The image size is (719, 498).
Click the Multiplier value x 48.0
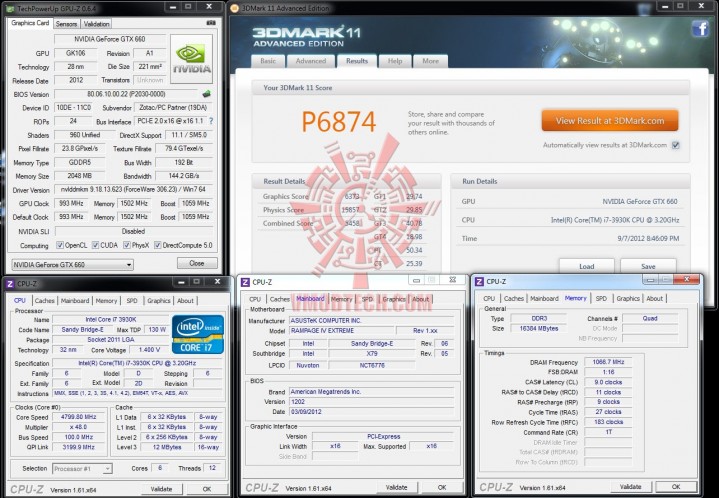(79, 427)
